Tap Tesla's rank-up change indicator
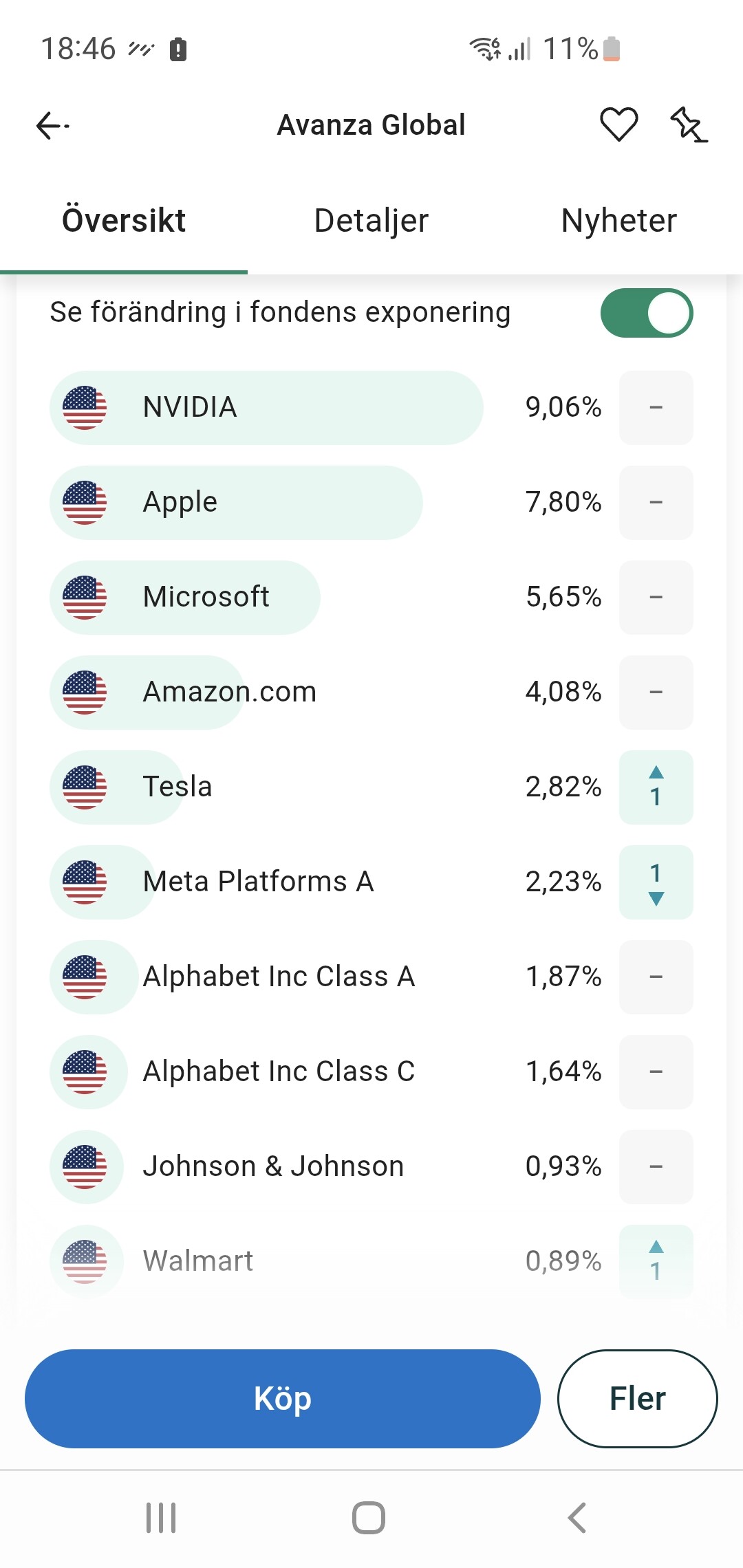 (656, 787)
